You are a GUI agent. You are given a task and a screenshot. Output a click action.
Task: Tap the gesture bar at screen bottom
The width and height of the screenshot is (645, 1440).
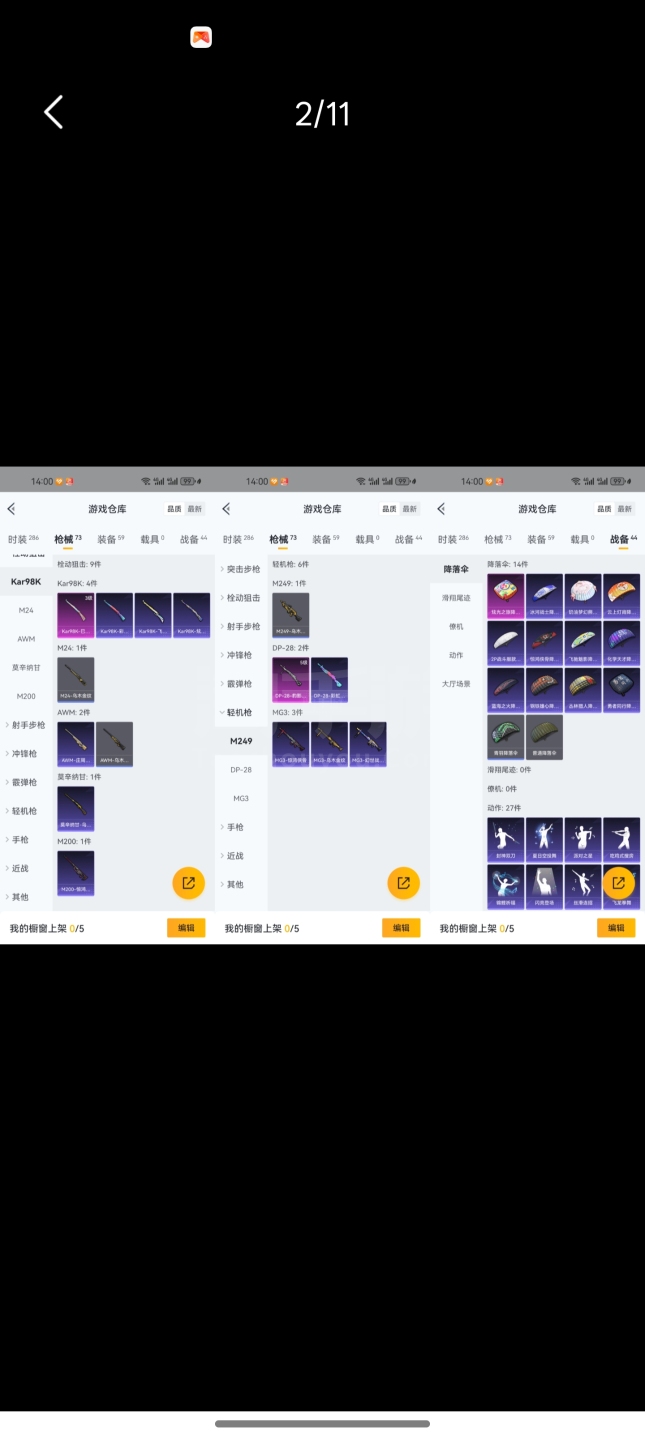coord(322,1423)
